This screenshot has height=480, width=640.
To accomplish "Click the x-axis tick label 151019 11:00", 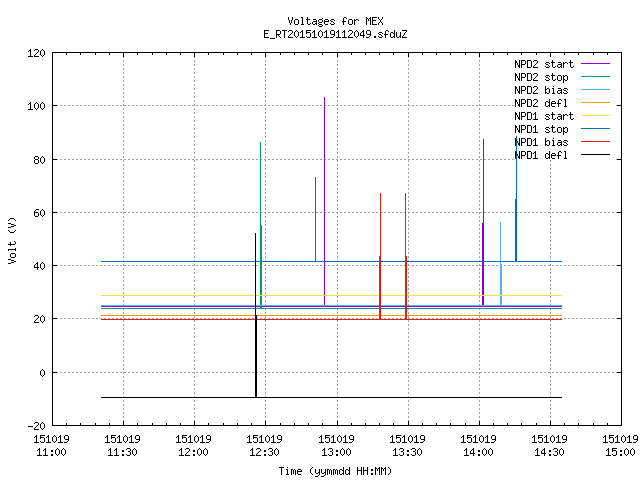I will click(51, 446).
